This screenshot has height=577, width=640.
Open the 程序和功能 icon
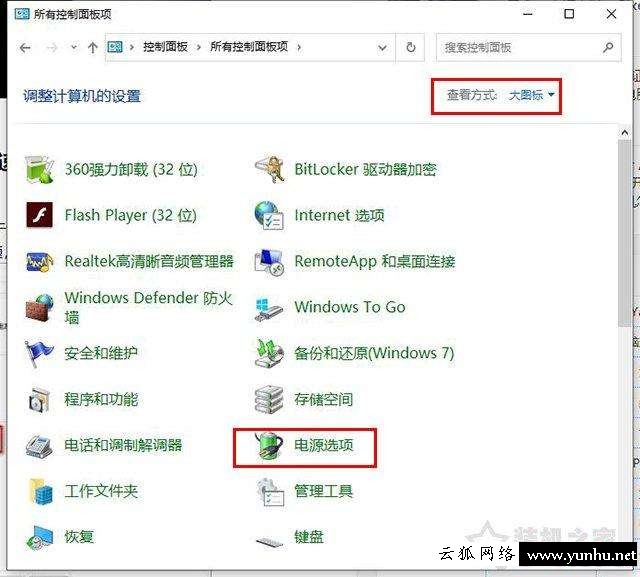(x=39, y=399)
